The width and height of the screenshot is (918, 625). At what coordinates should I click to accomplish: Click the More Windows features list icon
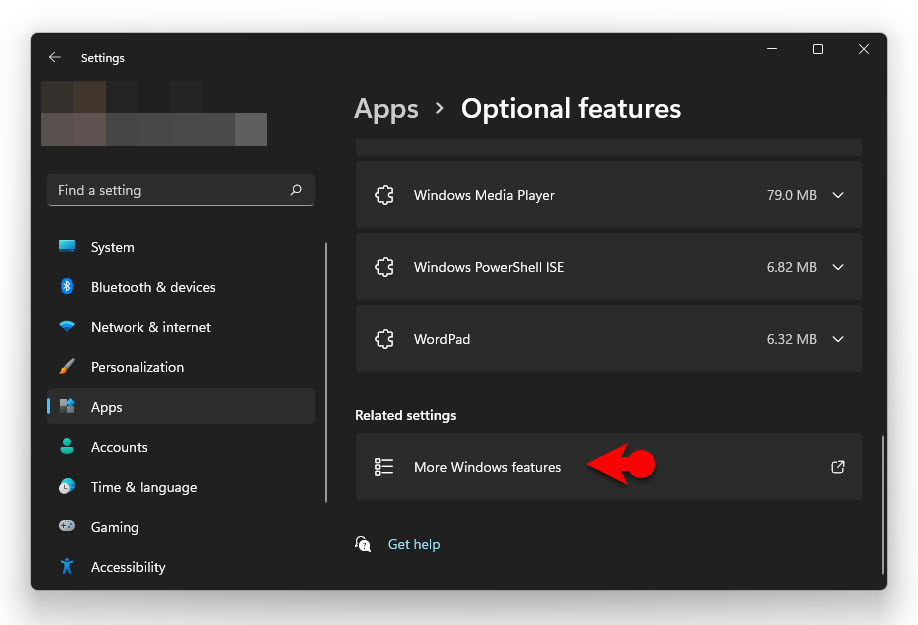point(384,467)
